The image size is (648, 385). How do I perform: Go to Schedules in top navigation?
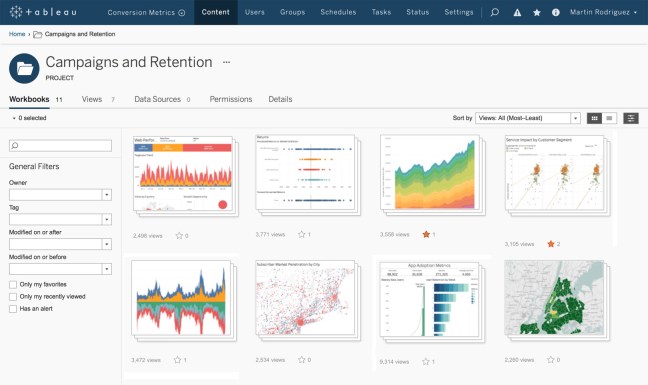pyautogui.click(x=338, y=12)
